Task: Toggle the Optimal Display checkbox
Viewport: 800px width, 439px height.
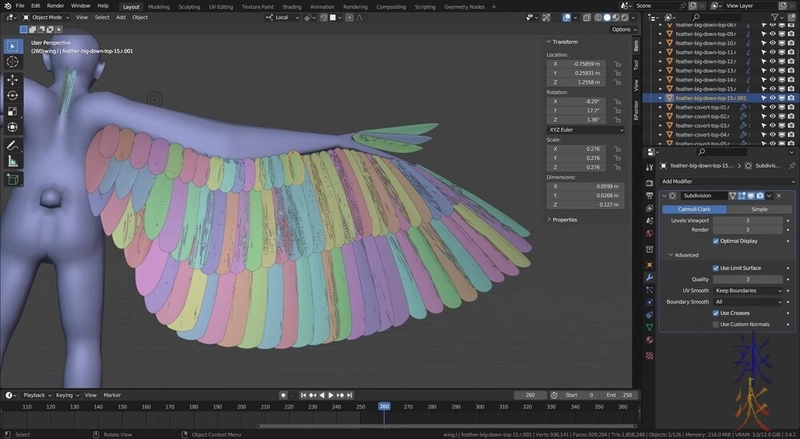Action: point(716,241)
